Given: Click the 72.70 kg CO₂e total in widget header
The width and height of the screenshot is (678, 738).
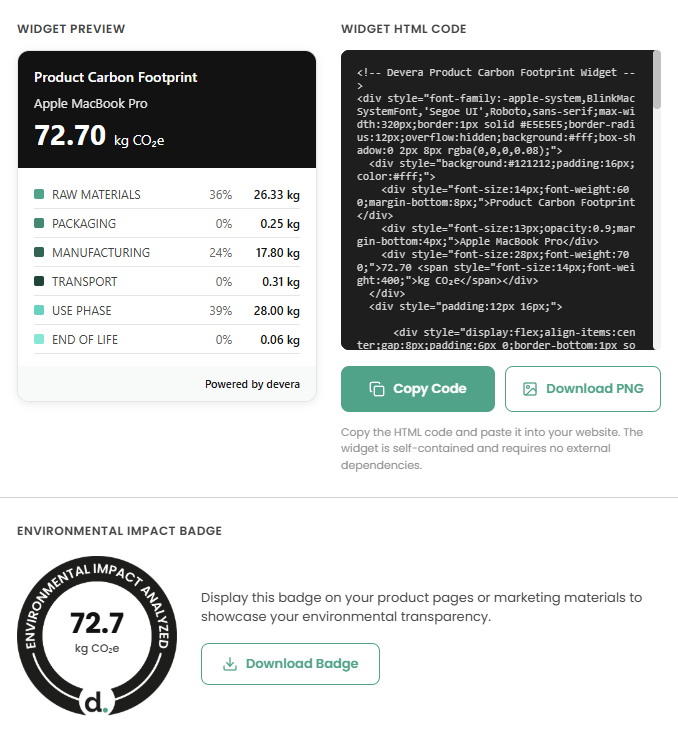Looking at the screenshot, I should [x=99, y=136].
